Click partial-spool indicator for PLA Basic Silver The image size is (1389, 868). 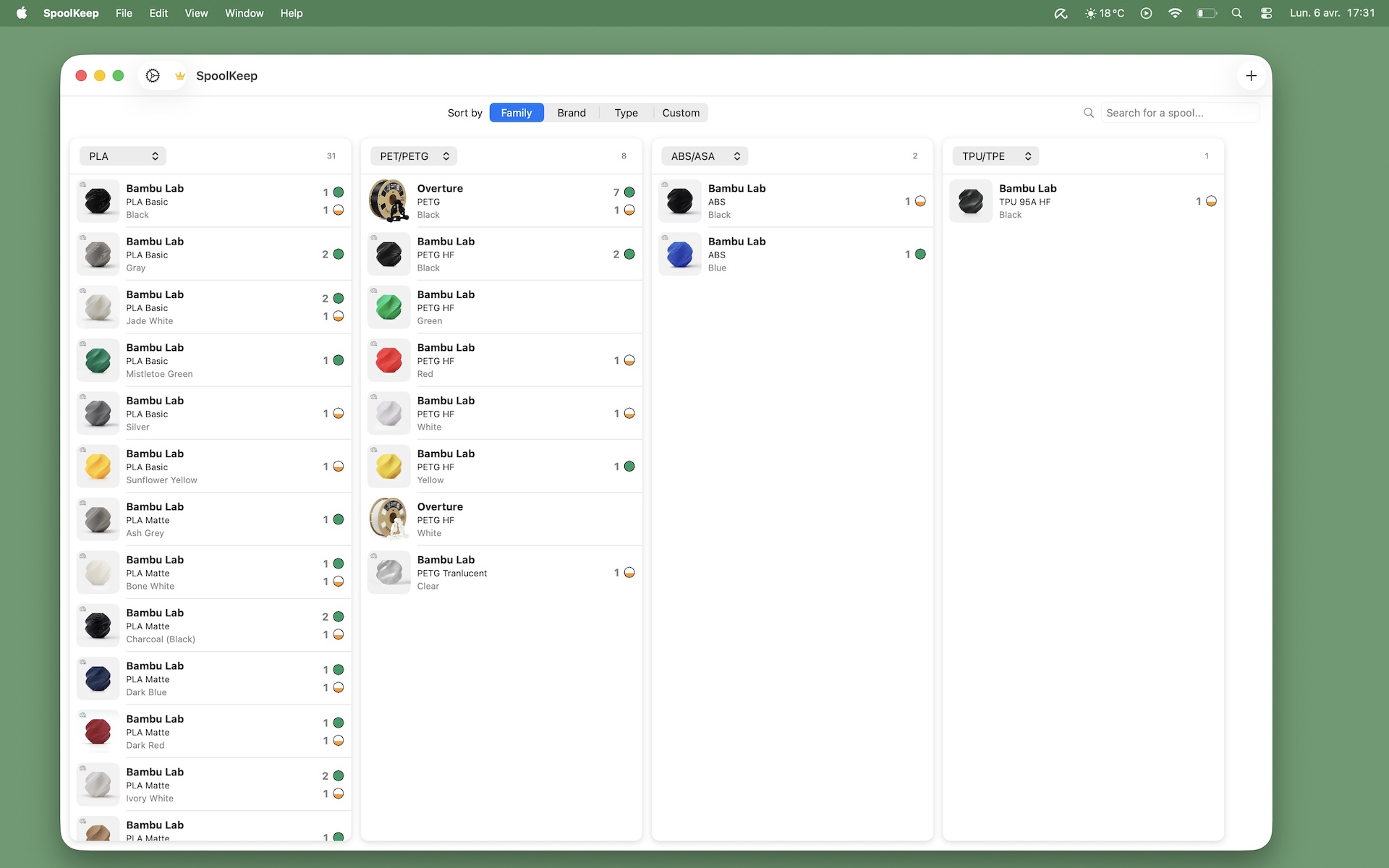339,413
